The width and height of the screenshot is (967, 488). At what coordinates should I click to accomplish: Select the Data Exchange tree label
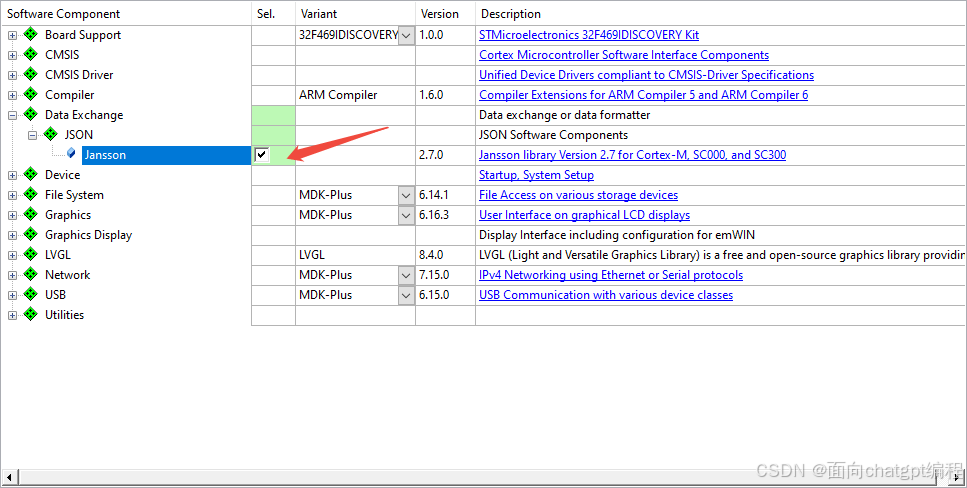pos(84,115)
